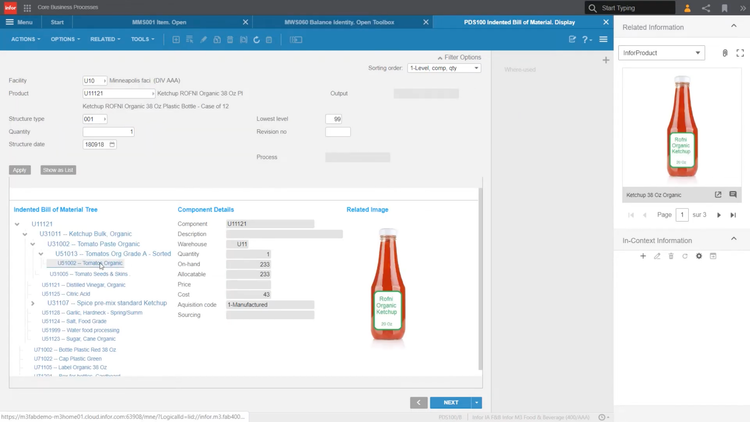
Task: Click the Select toolbar icon
Action: (189, 40)
